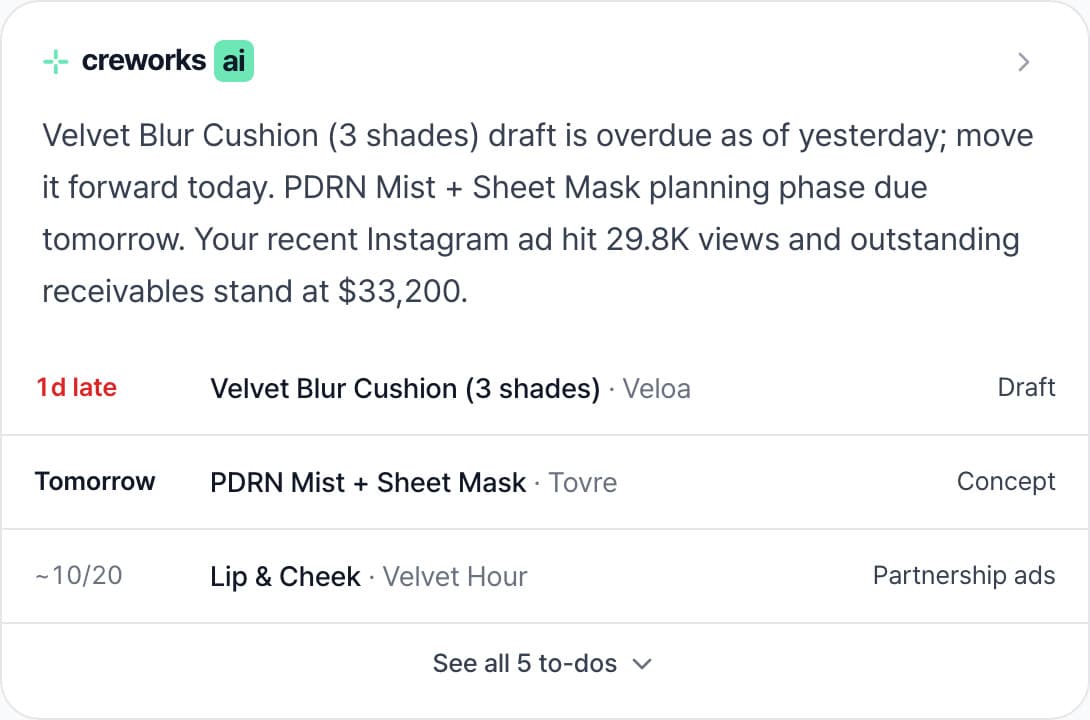1090x720 pixels.
Task: Click the green creworks sparkle logo icon
Action: click(56, 62)
